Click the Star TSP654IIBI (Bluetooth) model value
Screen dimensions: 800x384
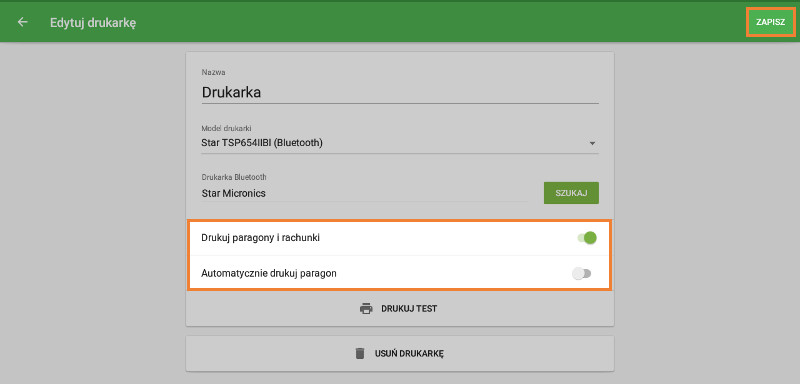(262, 143)
